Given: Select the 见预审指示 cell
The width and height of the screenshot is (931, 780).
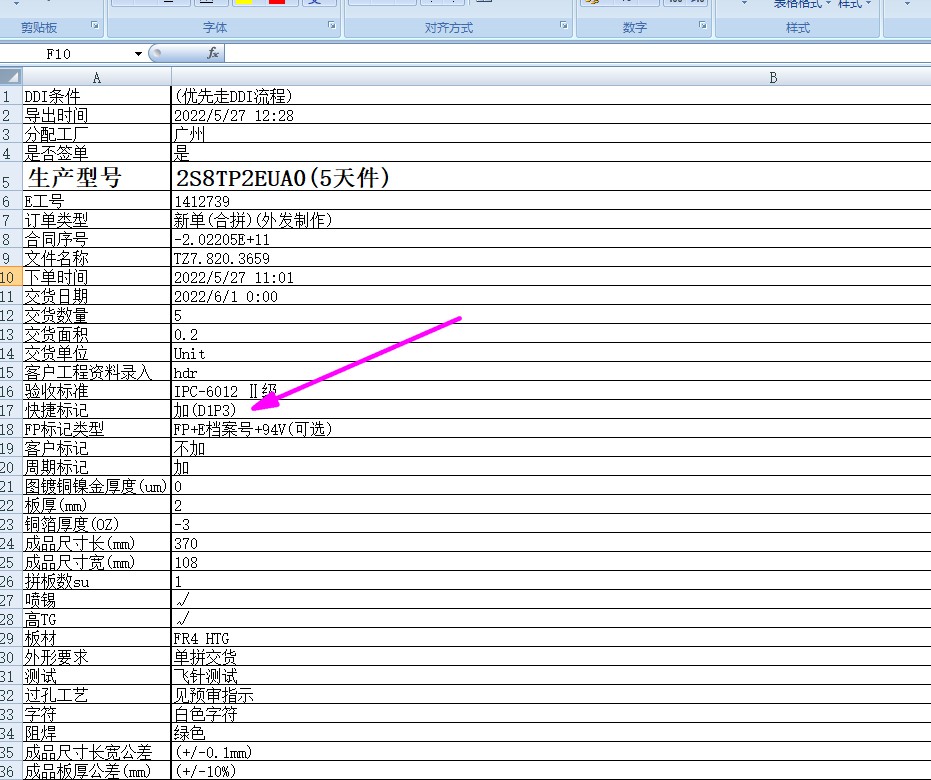Looking at the screenshot, I should click(x=551, y=695).
